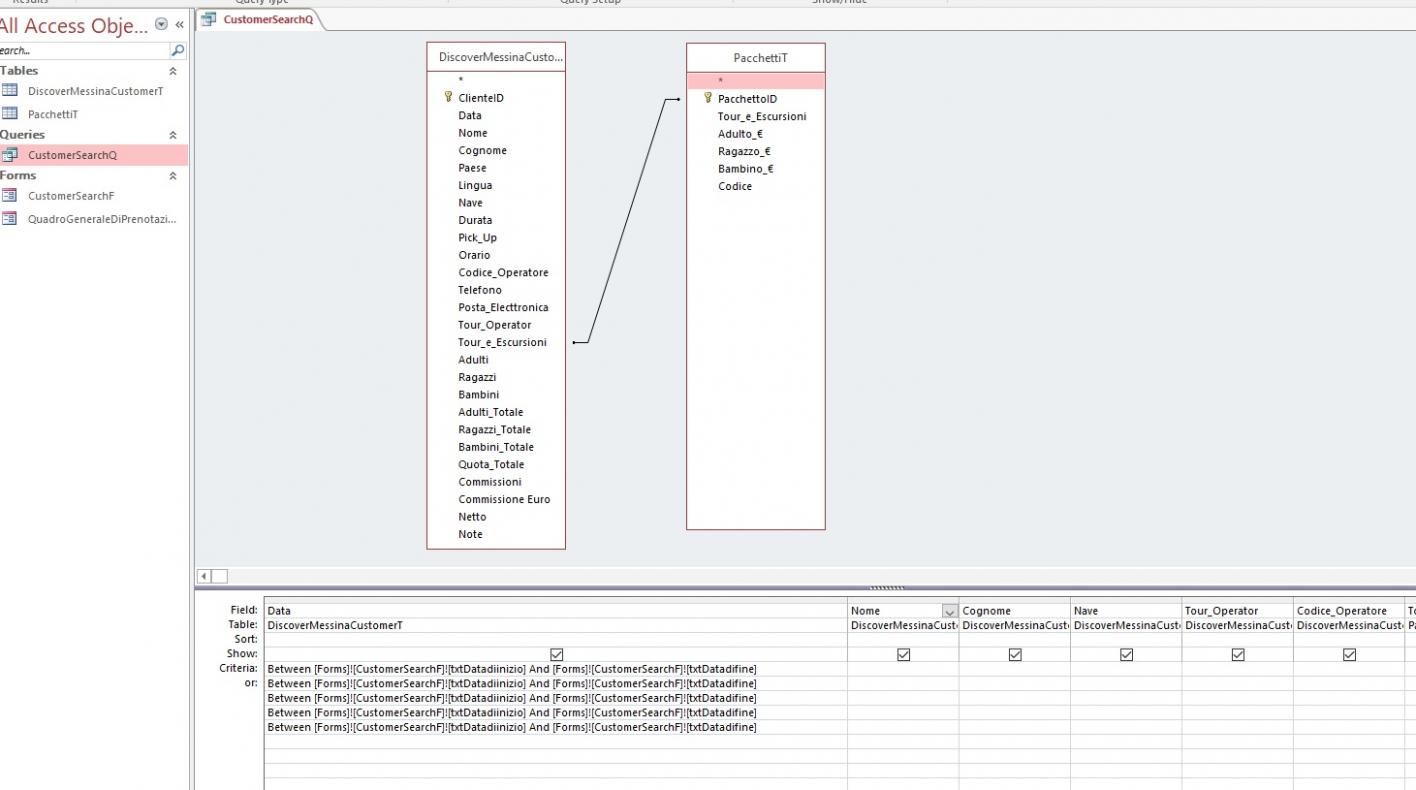
Task: Open the All Access Objects pane menu arrow
Action: pos(162,24)
